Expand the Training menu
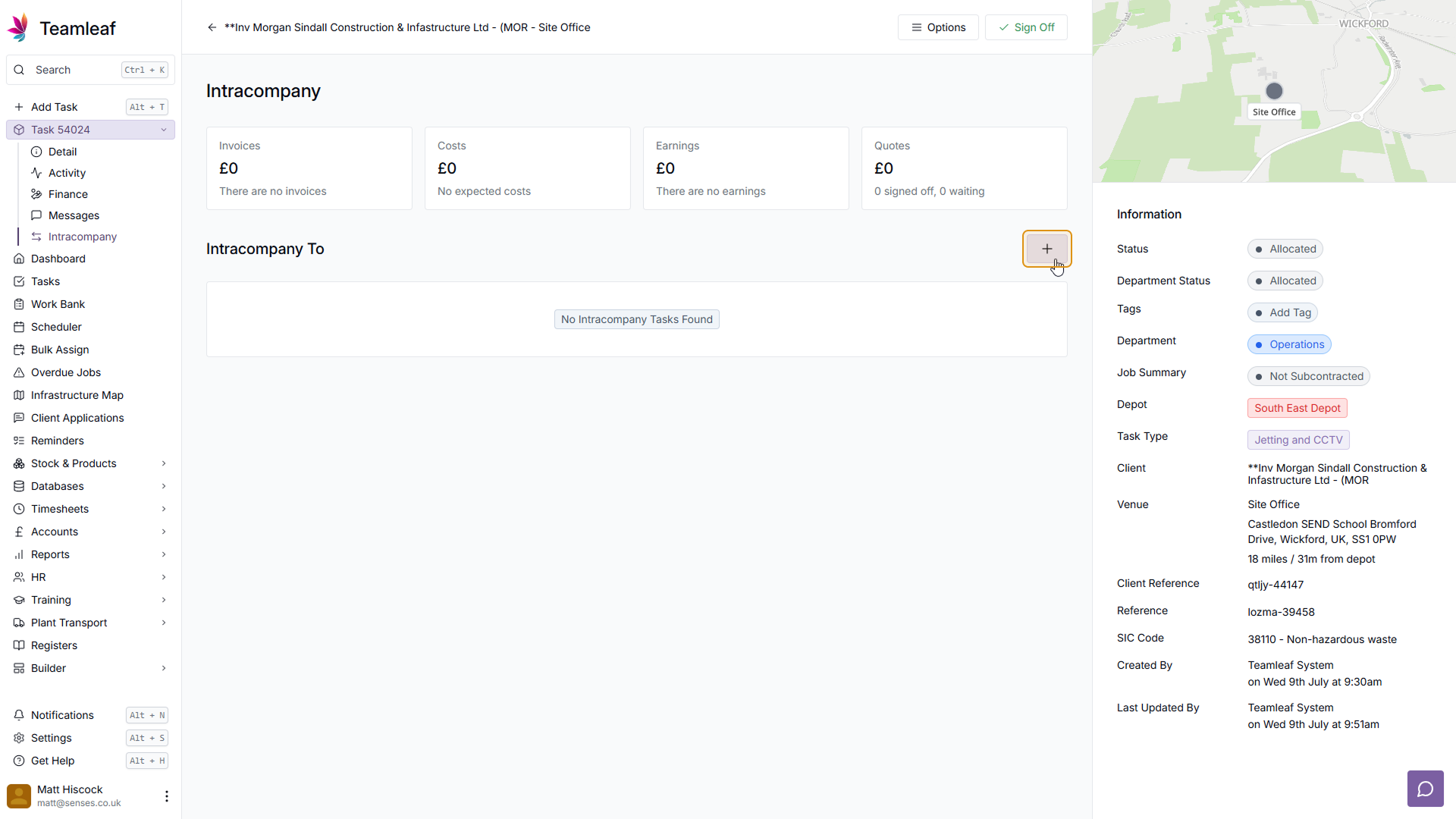Viewport: 1456px width, 819px height. click(163, 600)
